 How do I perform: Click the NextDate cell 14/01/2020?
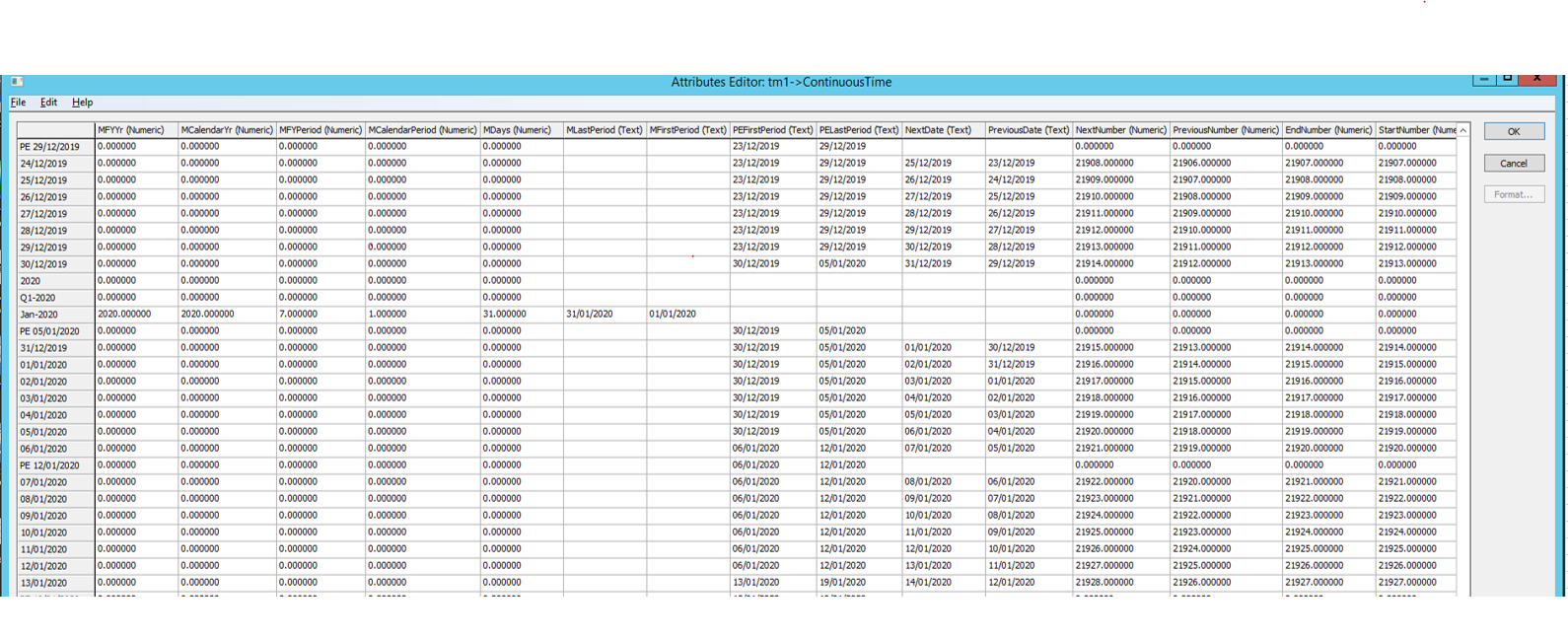(x=944, y=582)
